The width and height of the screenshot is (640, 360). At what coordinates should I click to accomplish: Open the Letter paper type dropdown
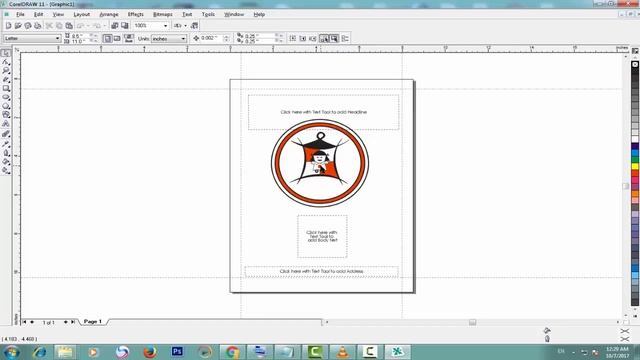[58, 38]
